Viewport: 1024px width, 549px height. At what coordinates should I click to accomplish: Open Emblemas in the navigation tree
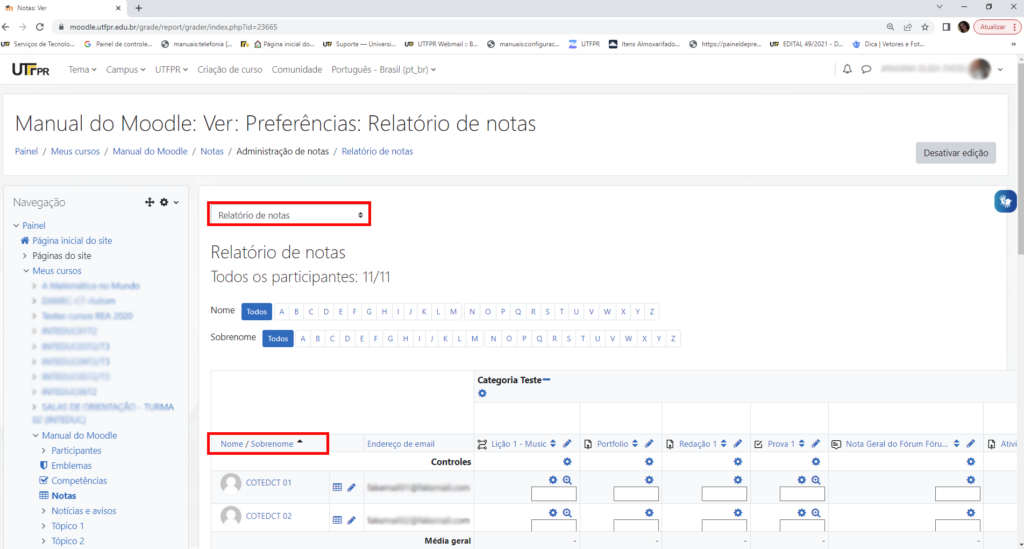pyautogui.click(x=71, y=465)
